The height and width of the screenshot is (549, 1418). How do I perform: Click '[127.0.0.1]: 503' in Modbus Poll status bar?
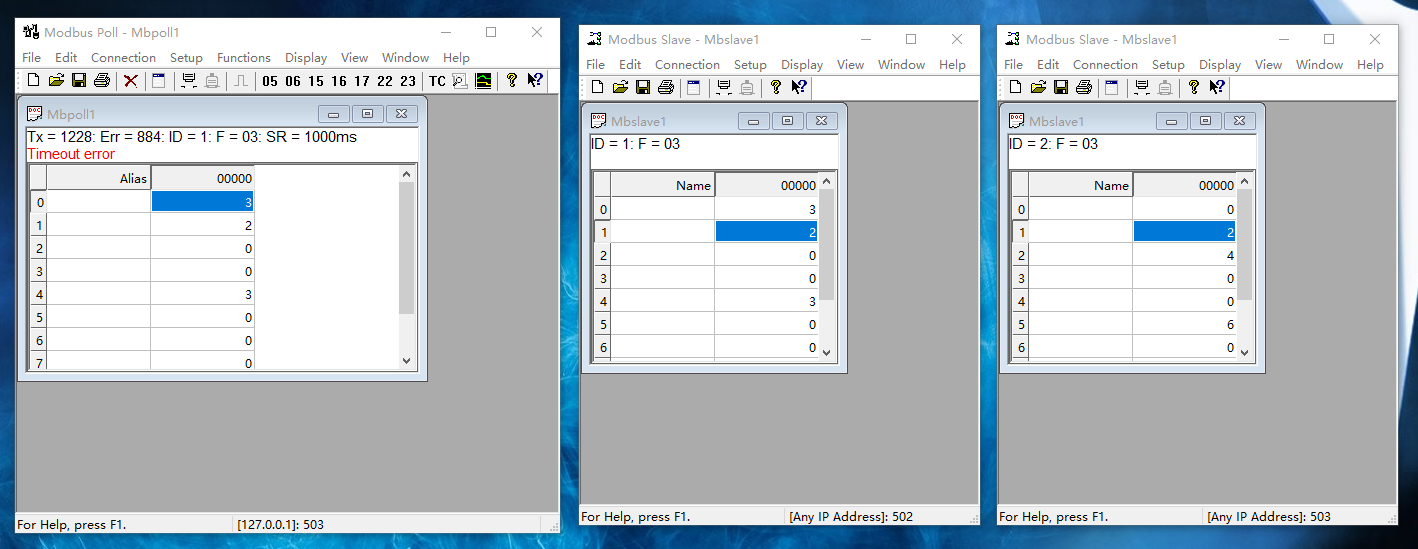[x=280, y=524]
